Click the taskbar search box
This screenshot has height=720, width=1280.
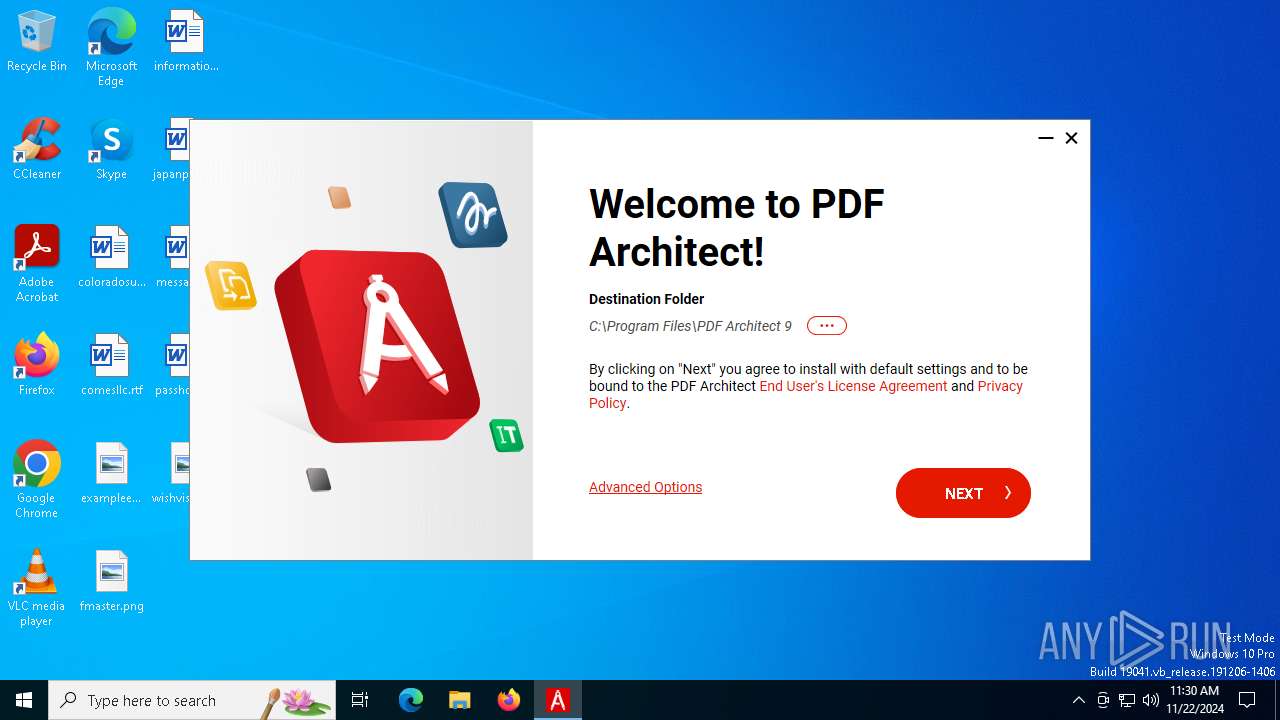point(192,700)
